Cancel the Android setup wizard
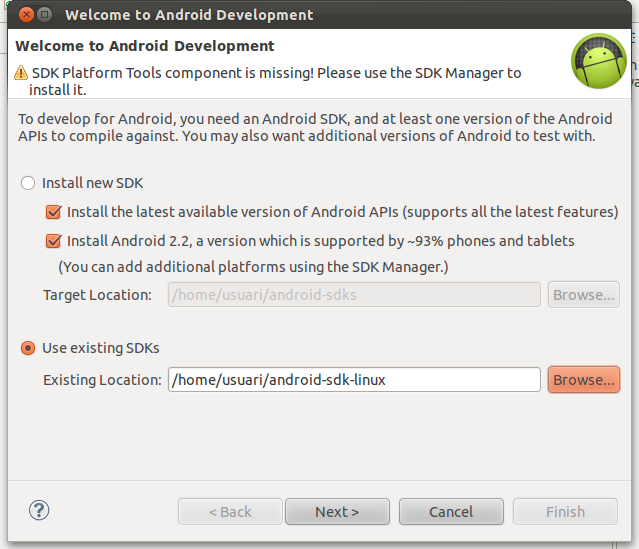Screen dimensions: 639x549 (x=451, y=512)
